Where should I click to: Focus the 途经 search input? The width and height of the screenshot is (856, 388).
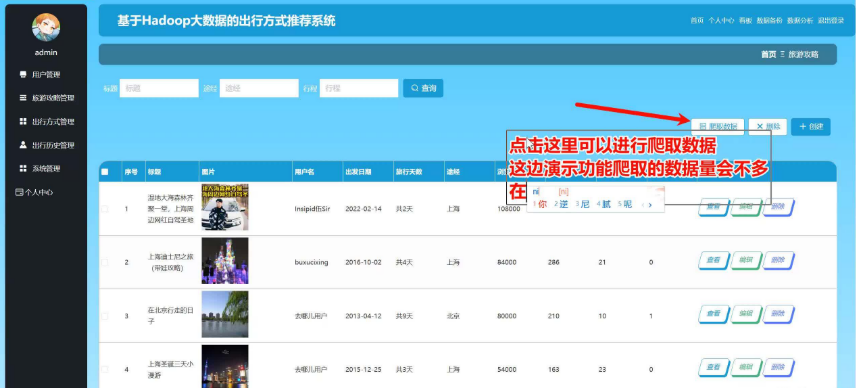[x=259, y=88]
